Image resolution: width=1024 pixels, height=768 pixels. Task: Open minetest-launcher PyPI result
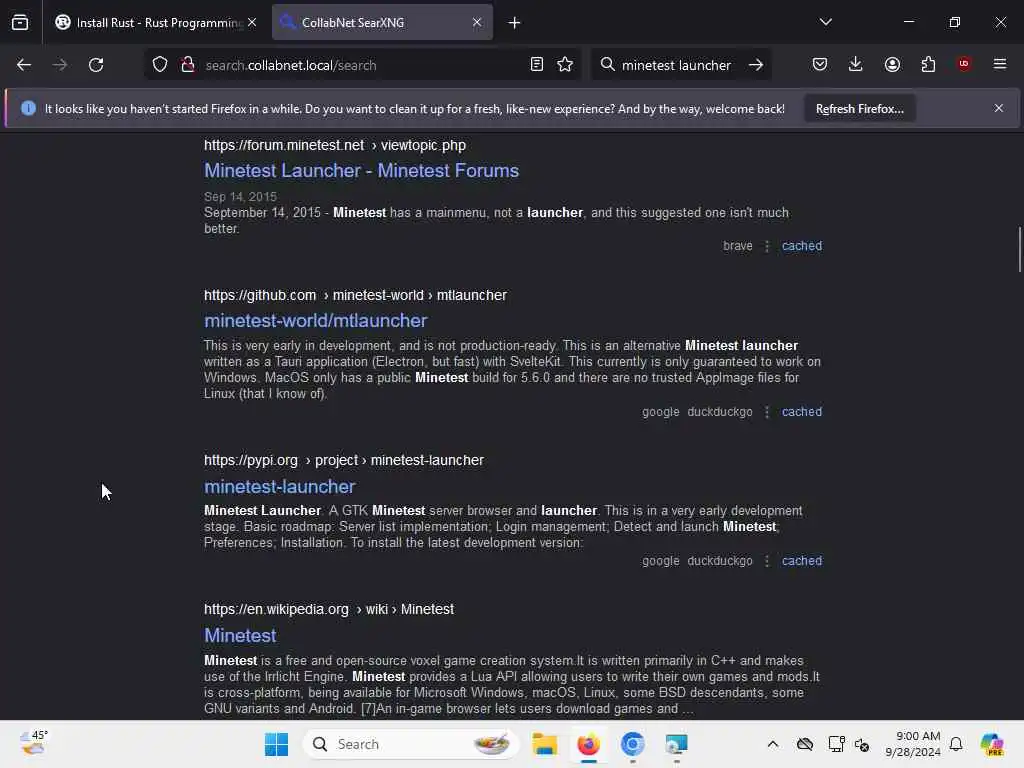pyautogui.click(x=280, y=487)
